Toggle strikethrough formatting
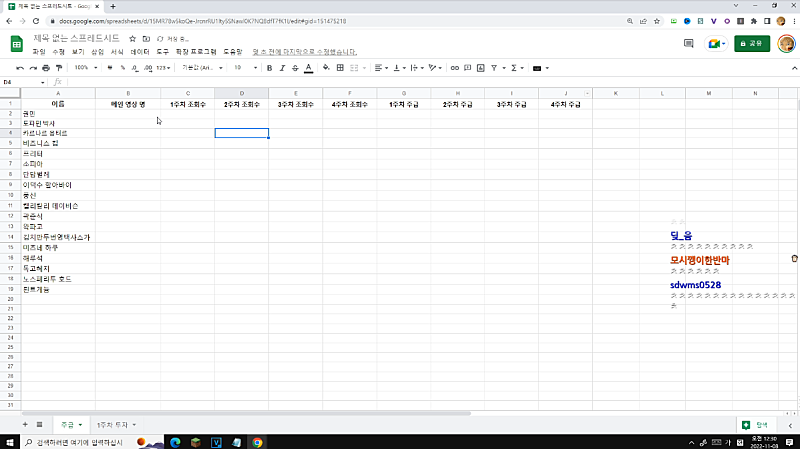This screenshot has width=800, height=449. (x=294, y=68)
